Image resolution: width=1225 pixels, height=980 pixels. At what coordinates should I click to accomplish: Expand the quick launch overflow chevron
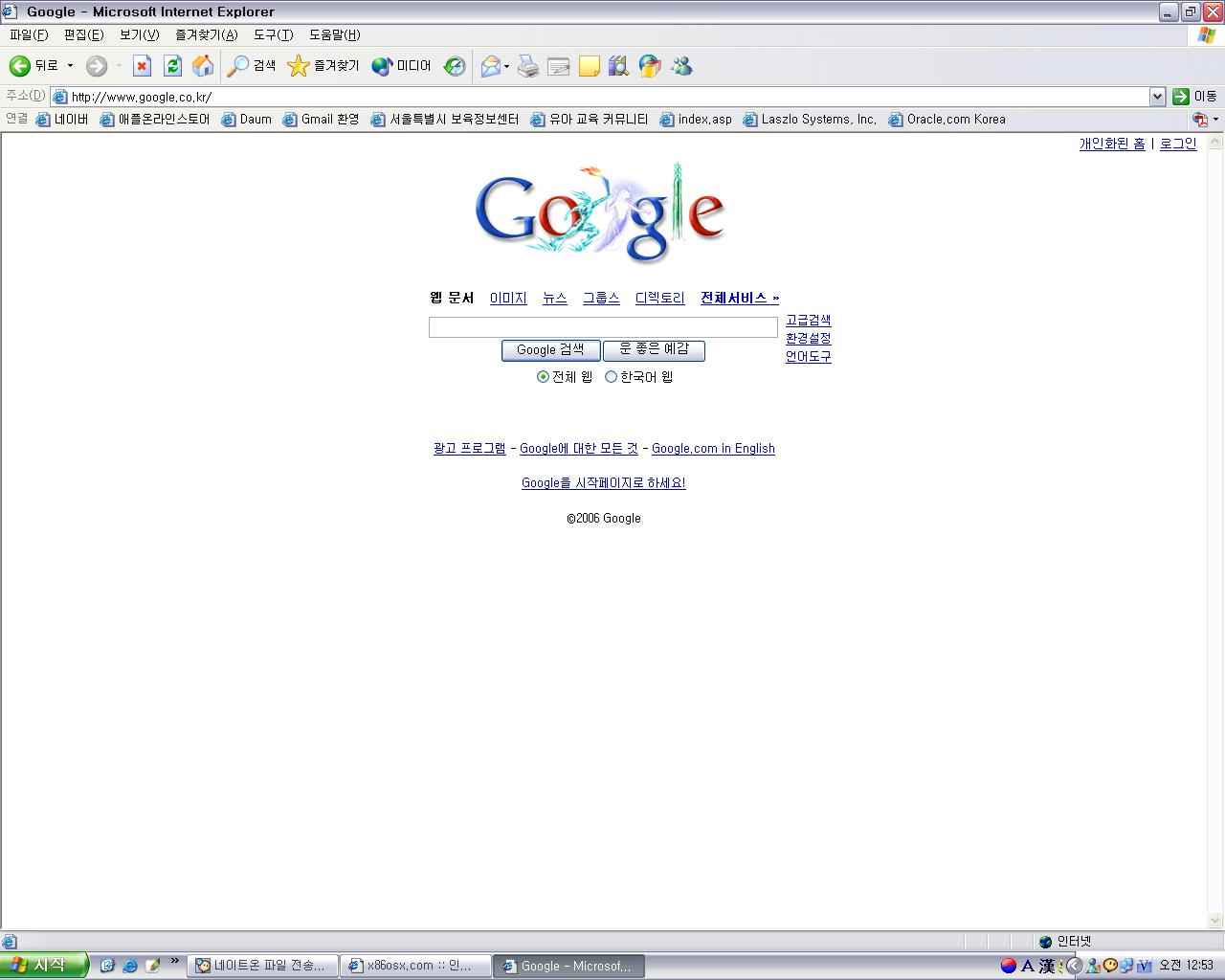click(174, 962)
